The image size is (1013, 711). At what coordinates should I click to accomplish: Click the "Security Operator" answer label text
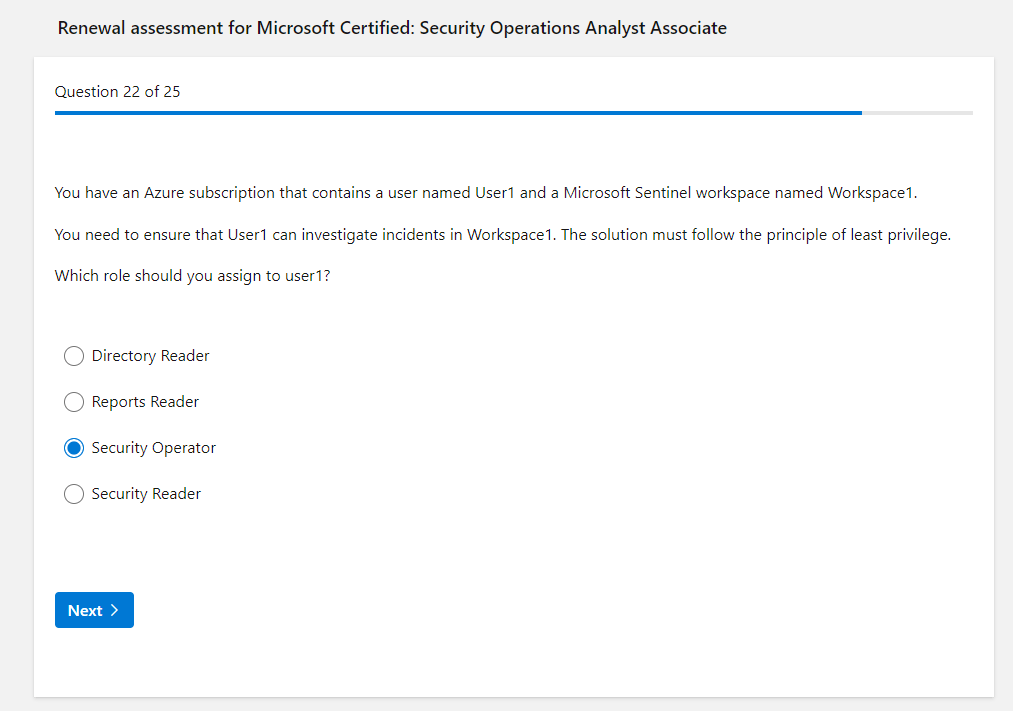coord(153,448)
